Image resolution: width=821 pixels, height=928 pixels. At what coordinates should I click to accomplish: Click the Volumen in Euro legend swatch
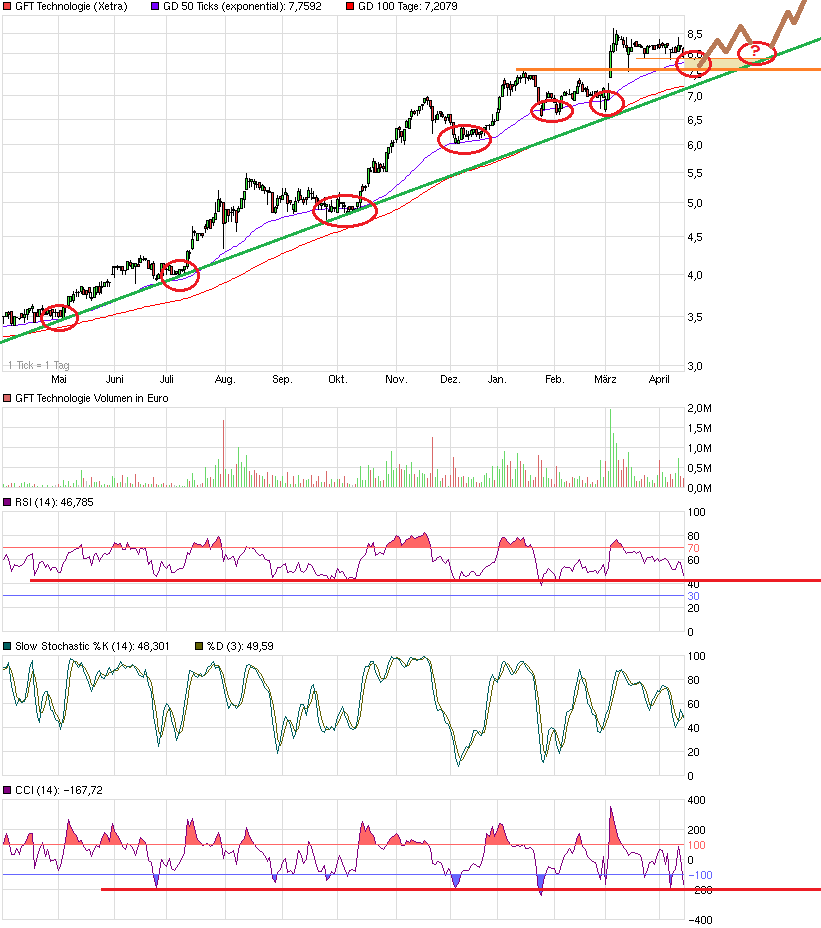click(x=7, y=398)
